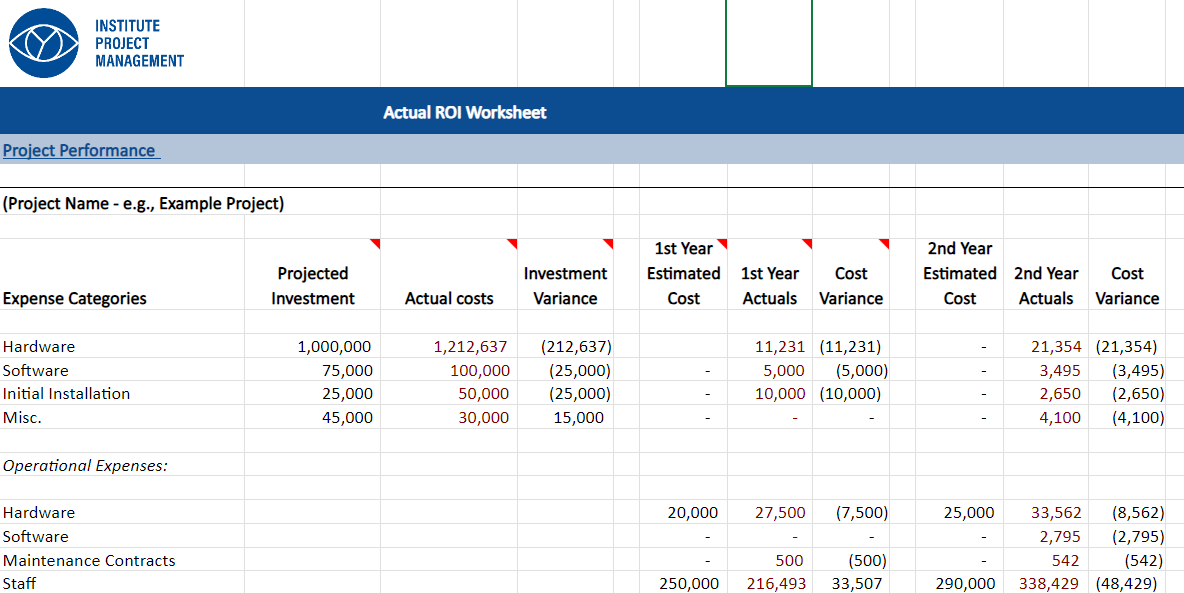Select the Investment Variance column header
Image resolution: width=1184 pixels, height=593 pixels.
[565, 286]
